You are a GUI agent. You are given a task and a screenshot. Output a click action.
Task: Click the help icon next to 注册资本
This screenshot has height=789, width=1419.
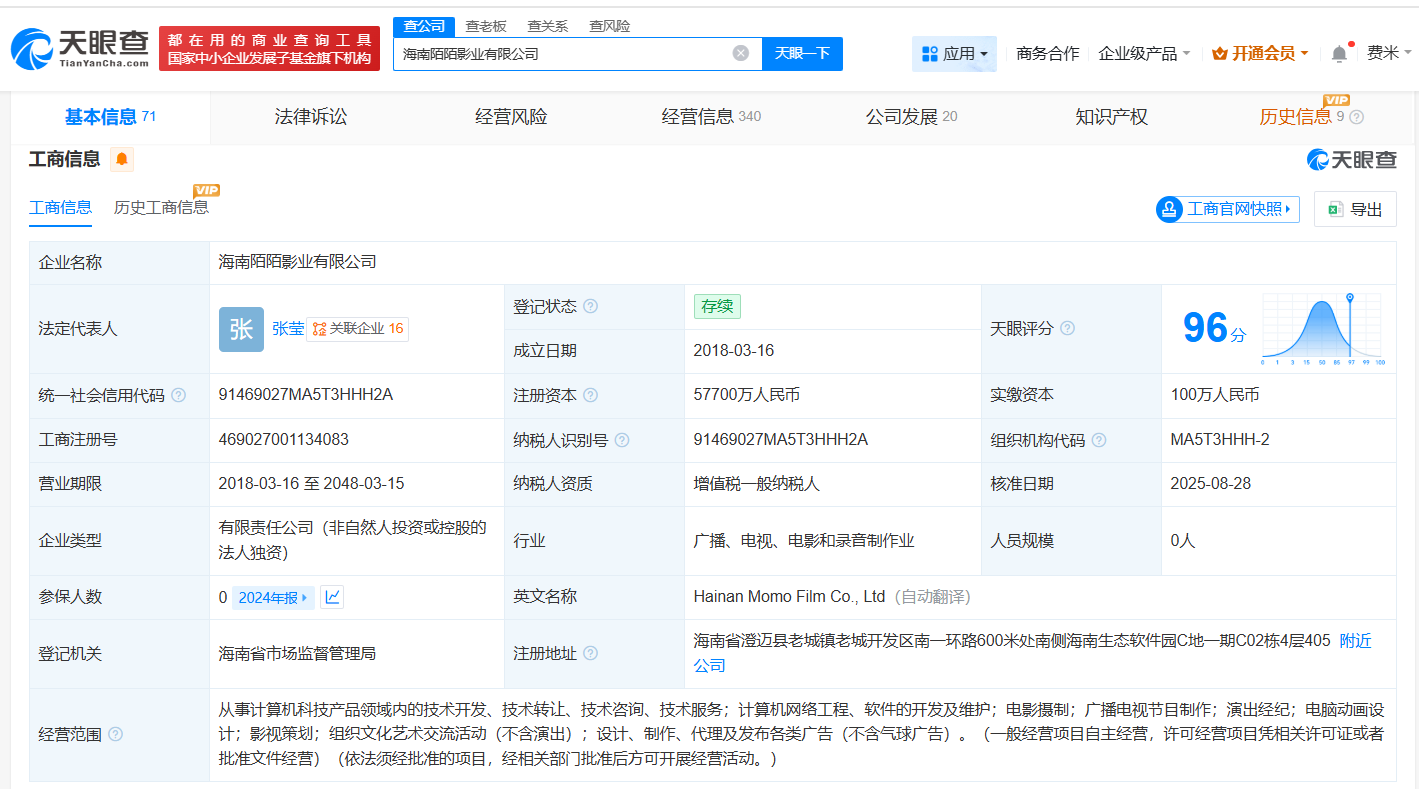click(590, 395)
